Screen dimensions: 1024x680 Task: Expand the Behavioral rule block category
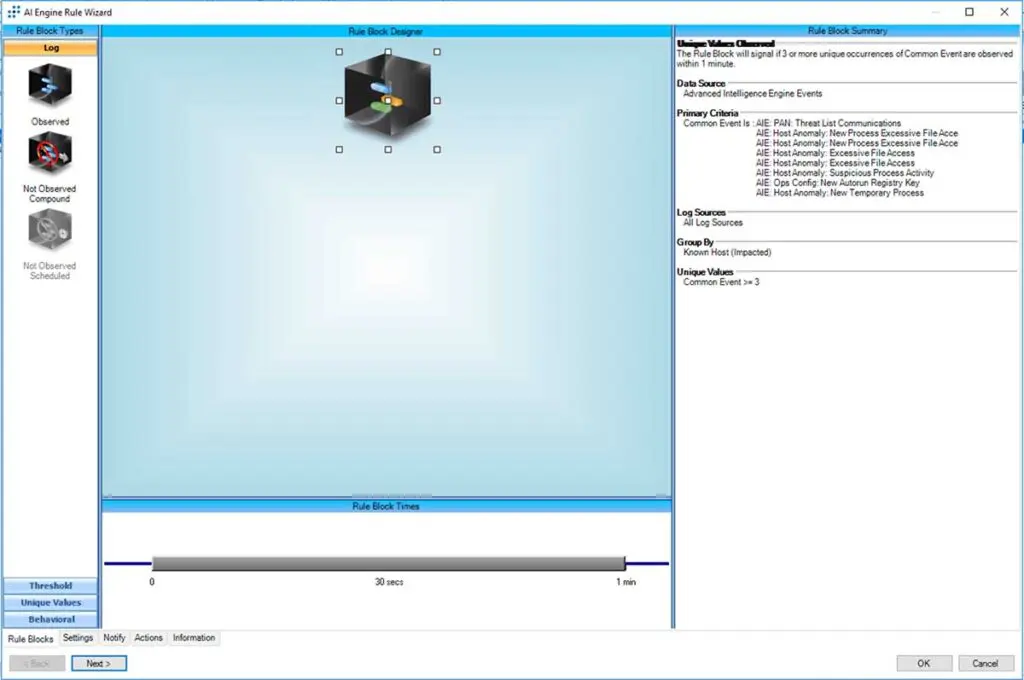click(x=50, y=619)
